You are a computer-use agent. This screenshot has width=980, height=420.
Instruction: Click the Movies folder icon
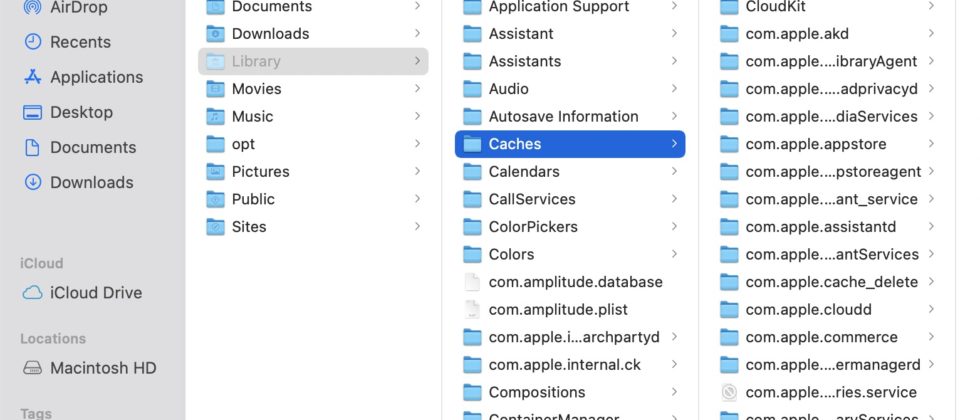[215, 89]
